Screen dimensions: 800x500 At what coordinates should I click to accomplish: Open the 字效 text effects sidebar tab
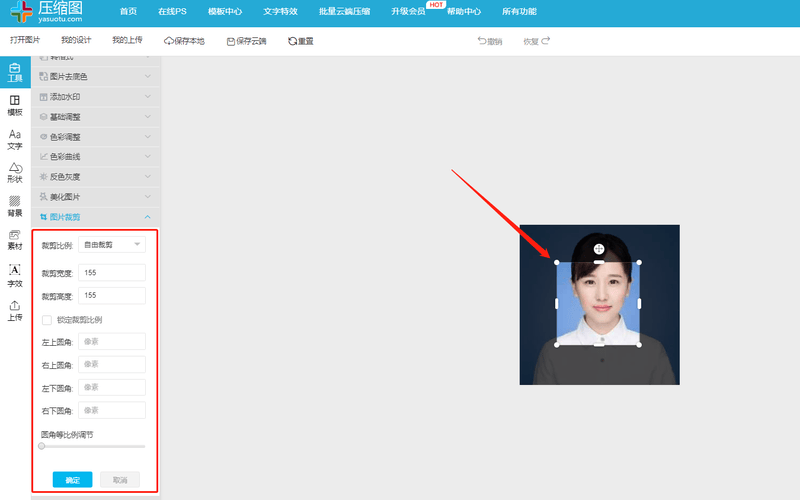tap(15, 276)
